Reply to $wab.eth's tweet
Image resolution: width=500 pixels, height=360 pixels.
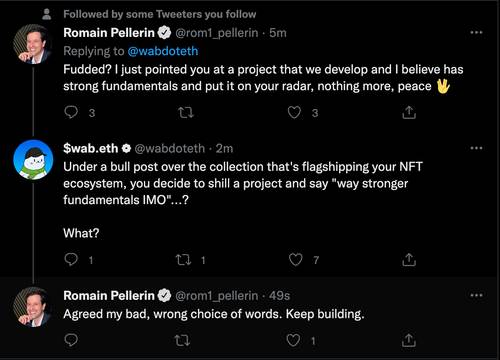click(71, 259)
